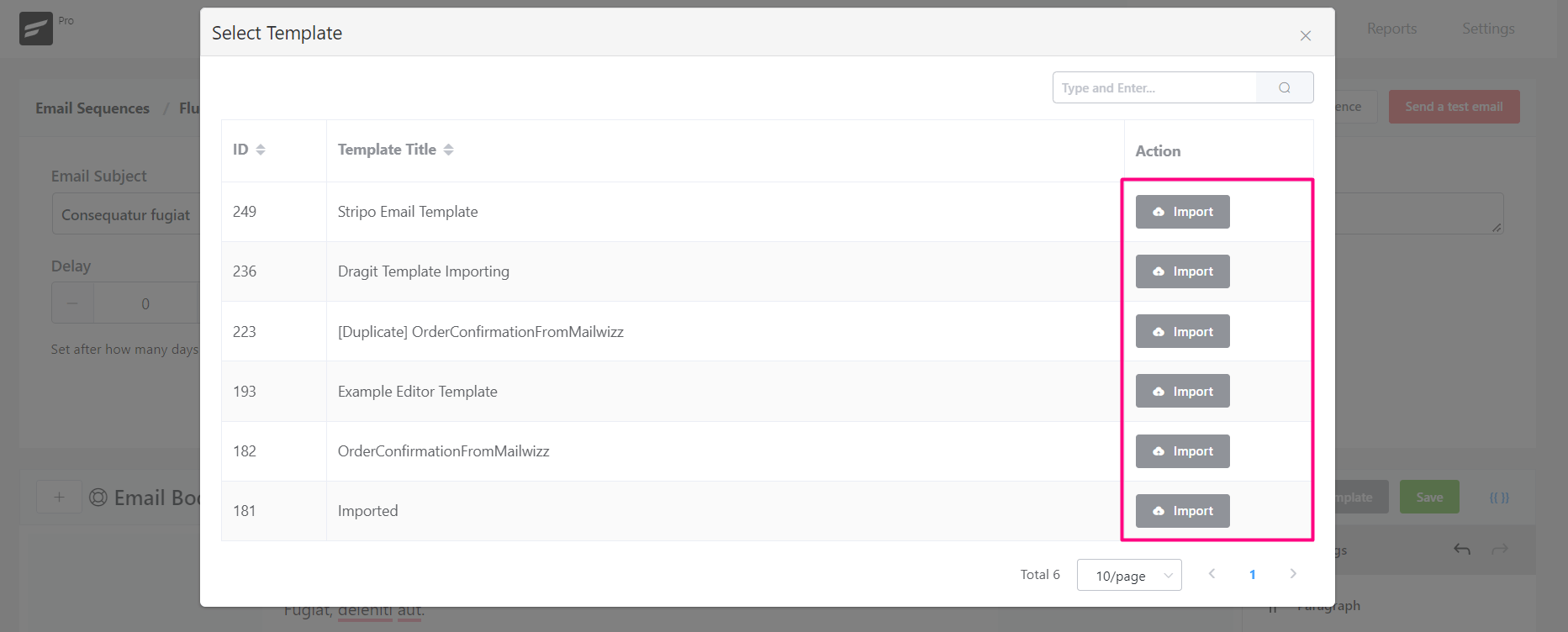Close the Select Template dialog
The height and width of the screenshot is (632, 1568).
coord(1305,35)
